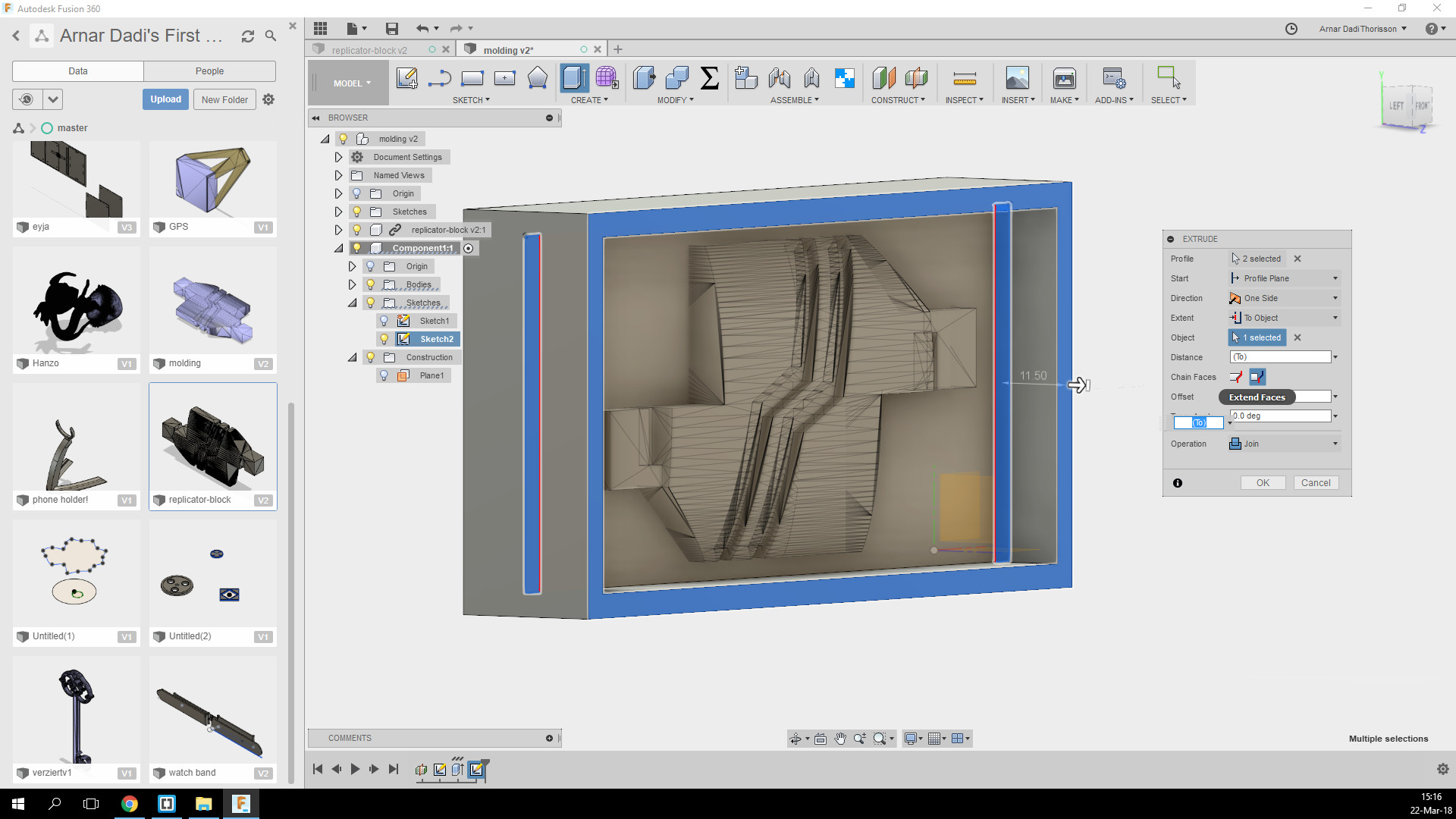This screenshot has height=819, width=1456.
Task: Switch to the People tab
Action: click(209, 71)
